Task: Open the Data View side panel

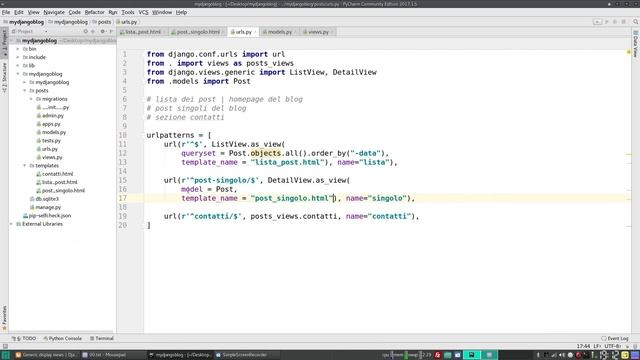Action: (x=636, y=44)
